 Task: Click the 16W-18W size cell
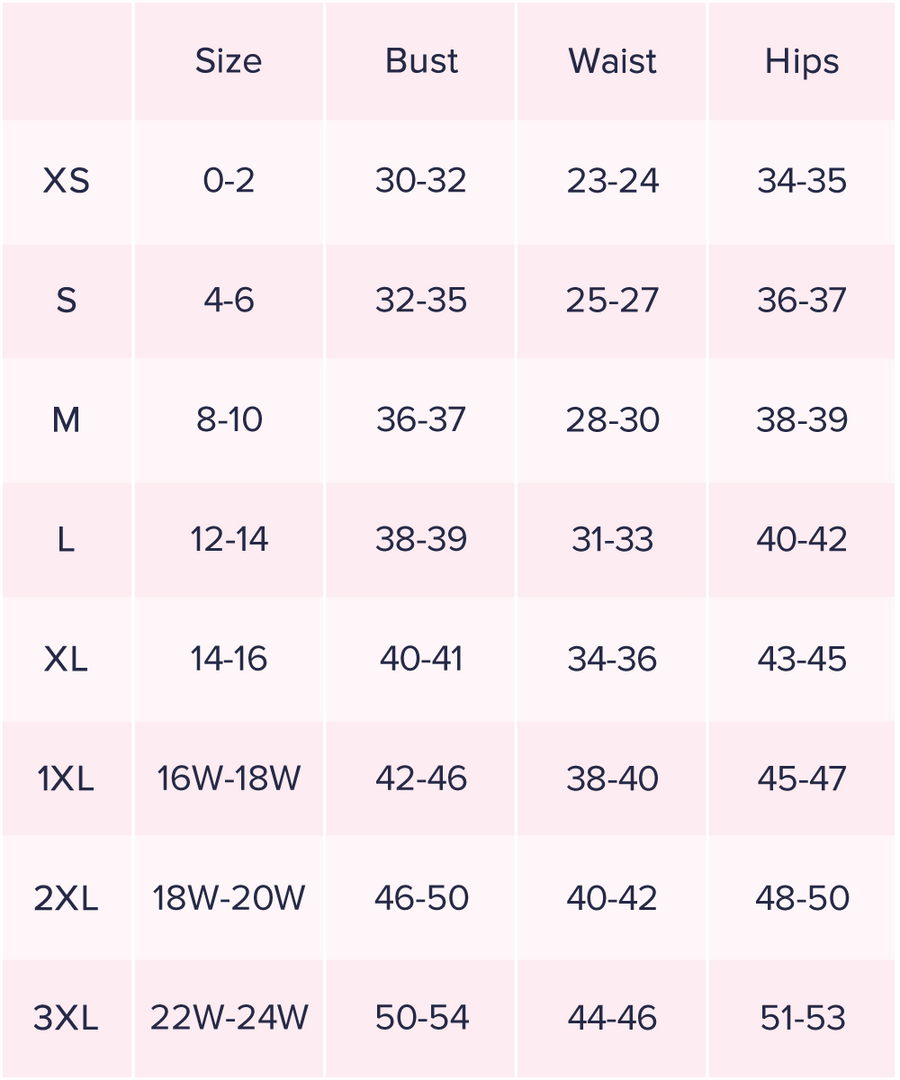point(229,779)
